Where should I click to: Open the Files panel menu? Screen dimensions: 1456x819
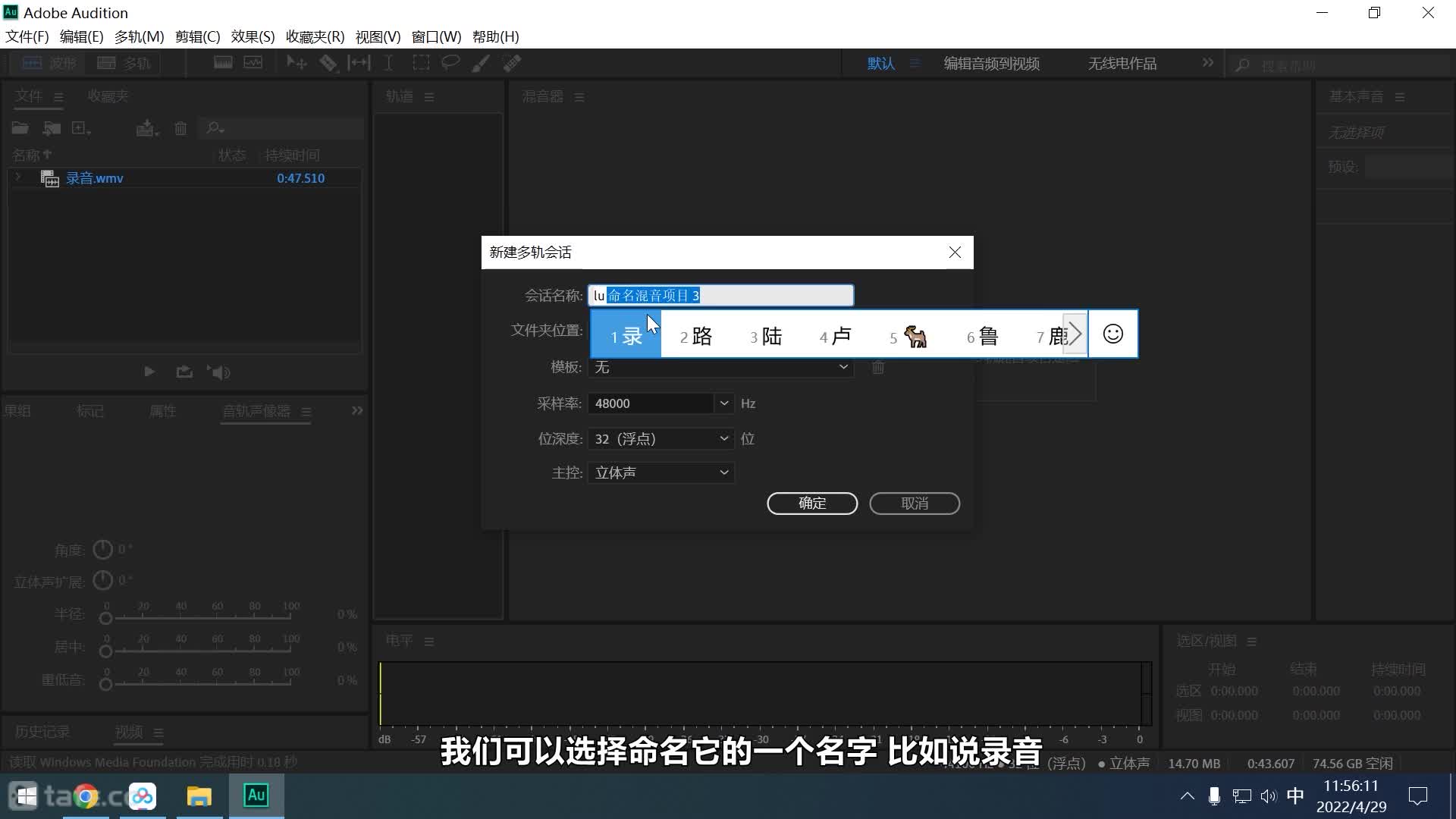(x=58, y=97)
